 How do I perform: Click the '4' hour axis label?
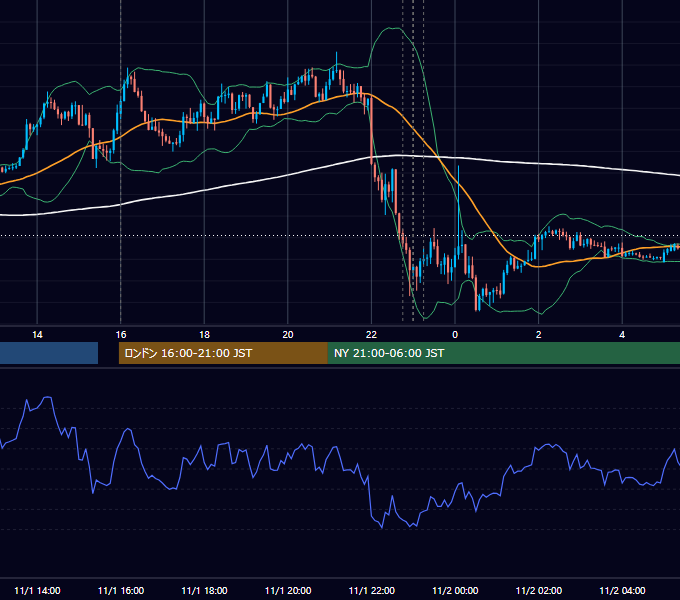click(622, 335)
